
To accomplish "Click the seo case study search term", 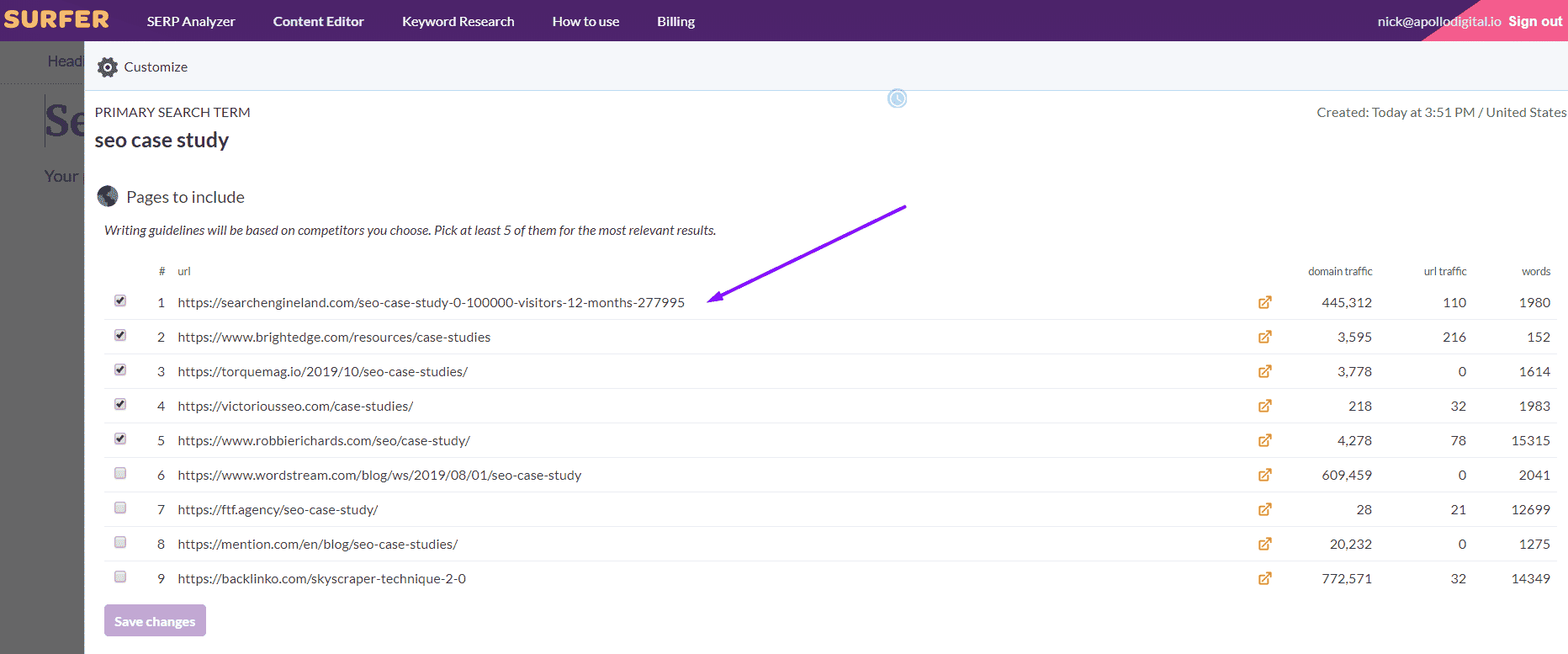I will coord(162,141).
